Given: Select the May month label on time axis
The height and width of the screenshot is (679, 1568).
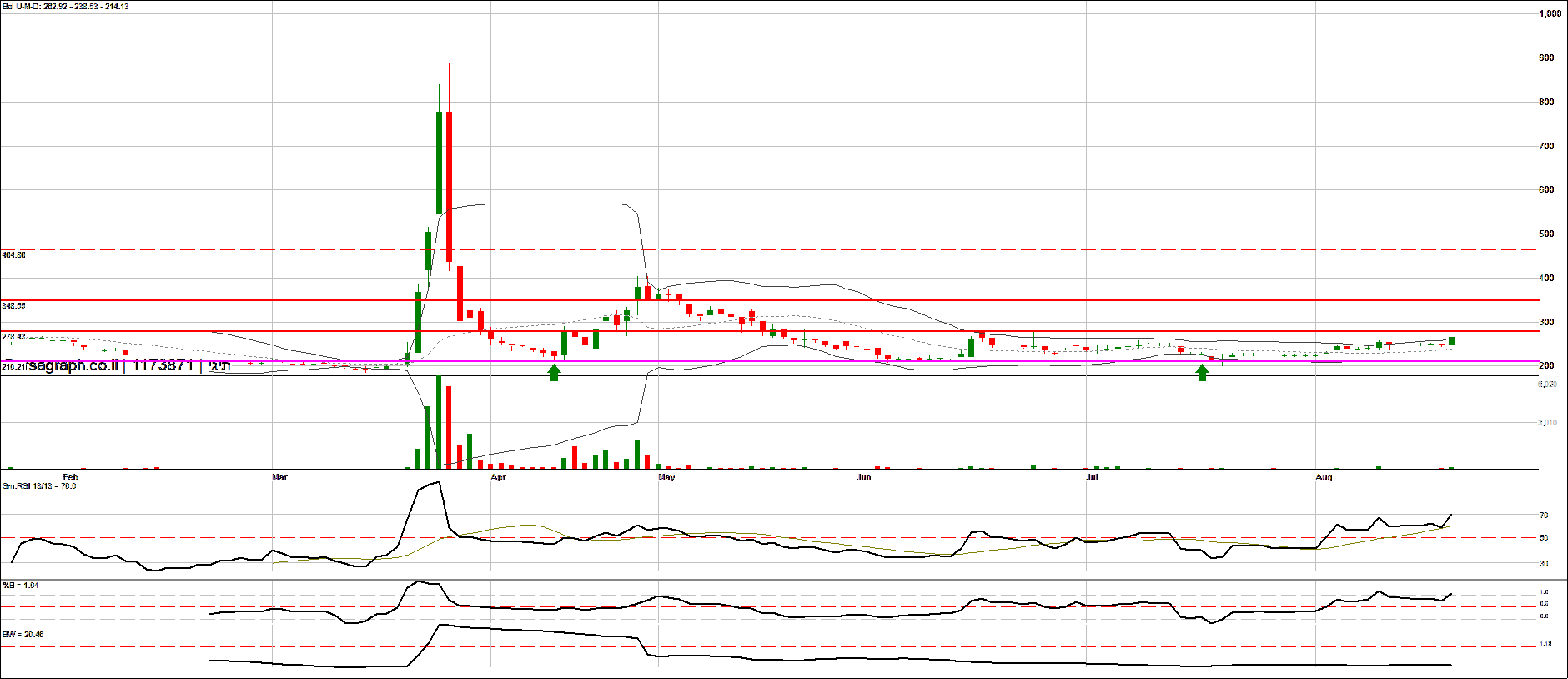Looking at the screenshot, I should tap(666, 478).
